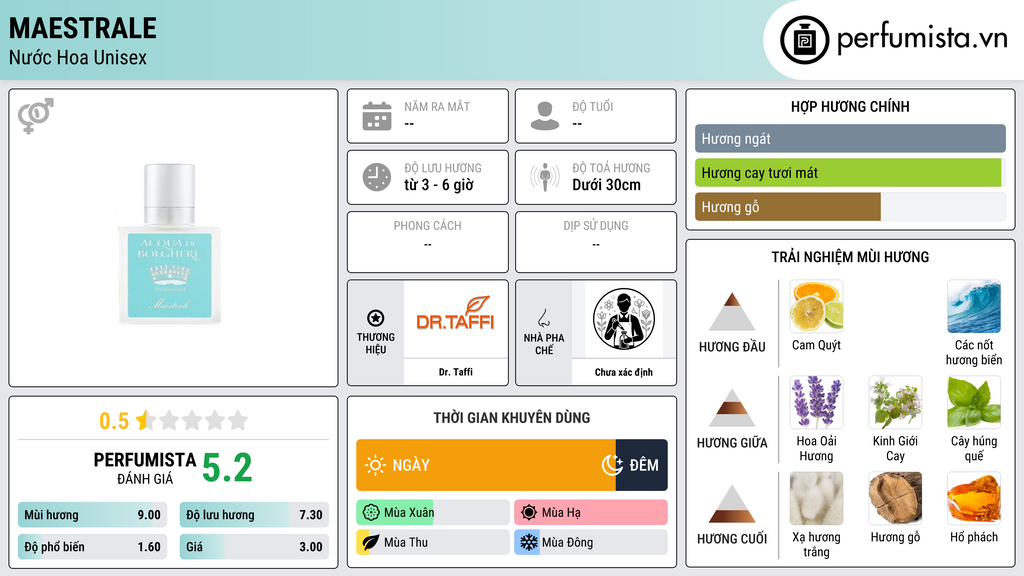Click the Phong cách card
The width and height of the screenshot is (1024, 576).
pyautogui.click(x=428, y=242)
